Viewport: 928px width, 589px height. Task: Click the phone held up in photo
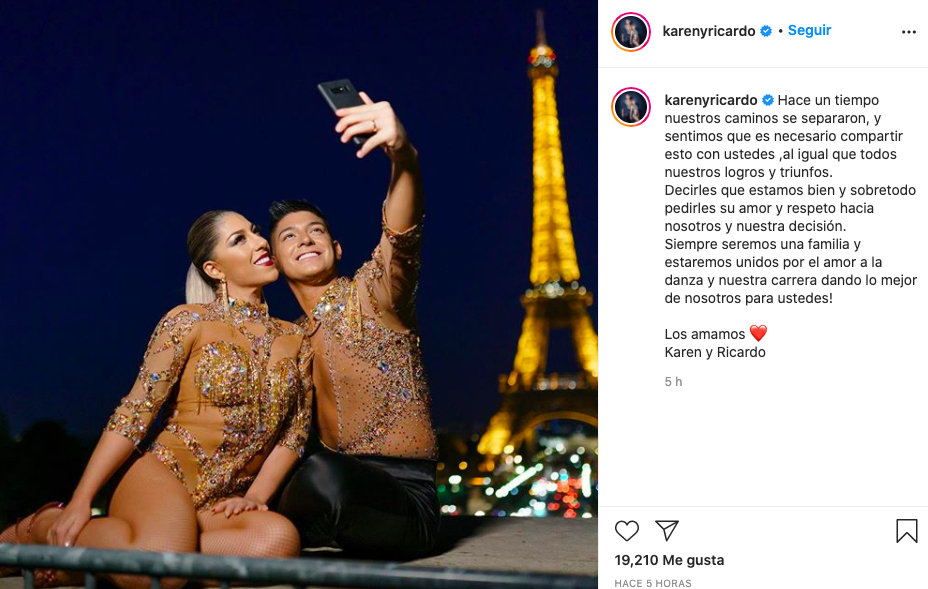(x=344, y=110)
